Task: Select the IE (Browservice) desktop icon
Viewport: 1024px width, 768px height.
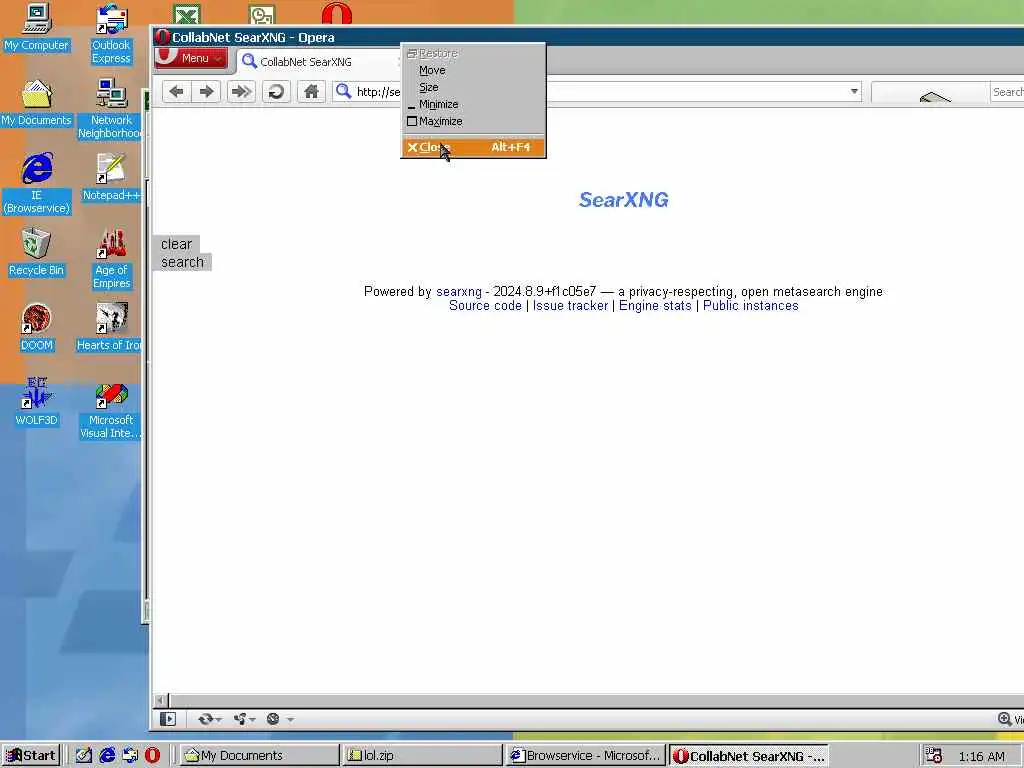Action: click(x=37, y=184)
